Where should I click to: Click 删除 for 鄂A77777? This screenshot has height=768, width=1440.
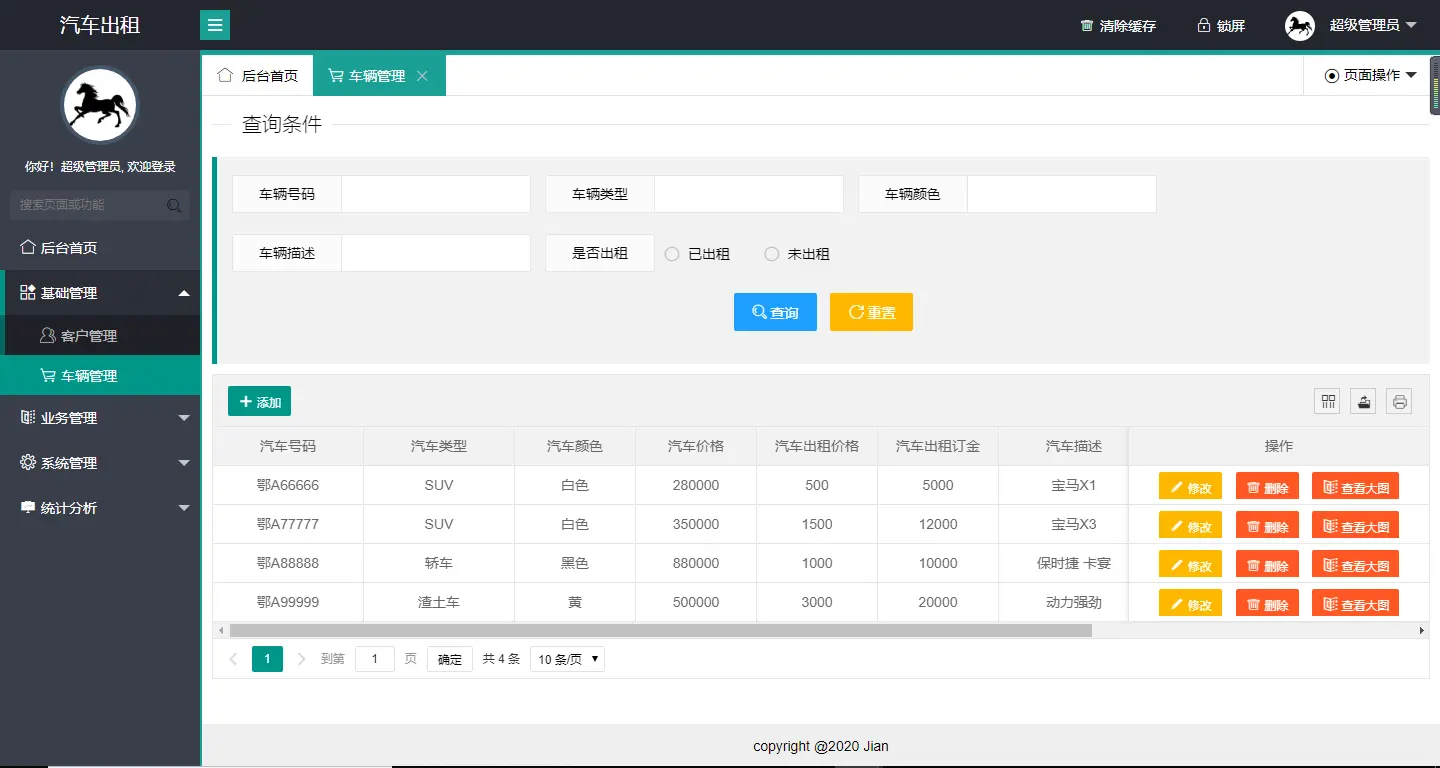pyautogui.click(x=1267, y=526)
